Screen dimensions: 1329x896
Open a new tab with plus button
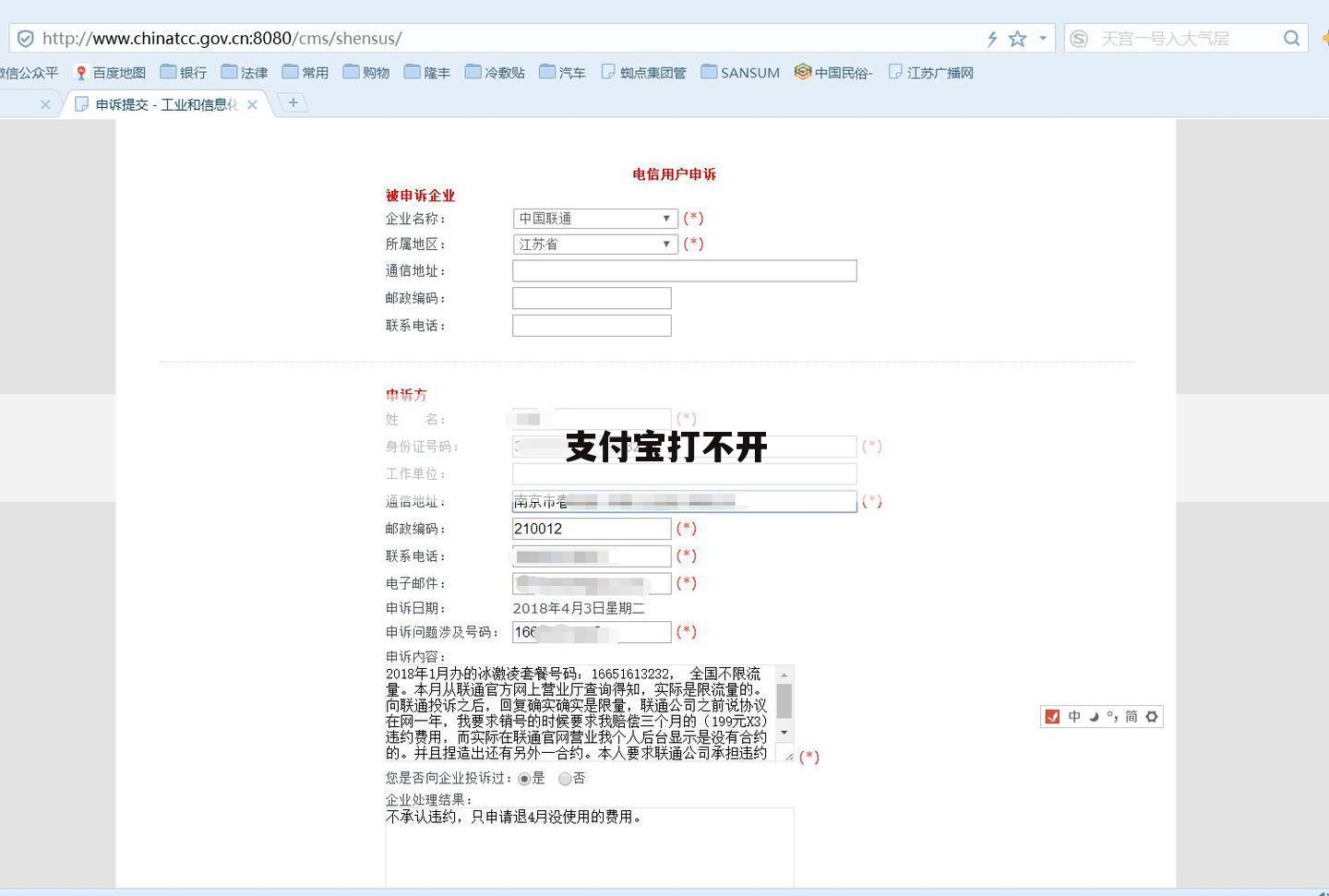[293, 102]
